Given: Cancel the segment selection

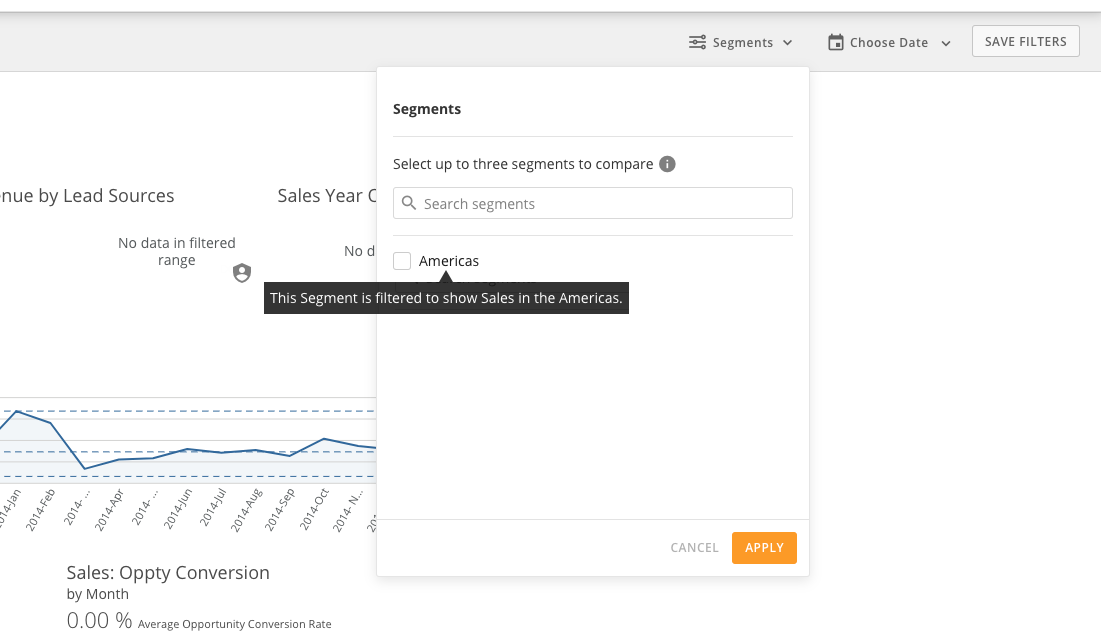Looking at the screenshot, I should pyautogui.click(x=694, y=547).
